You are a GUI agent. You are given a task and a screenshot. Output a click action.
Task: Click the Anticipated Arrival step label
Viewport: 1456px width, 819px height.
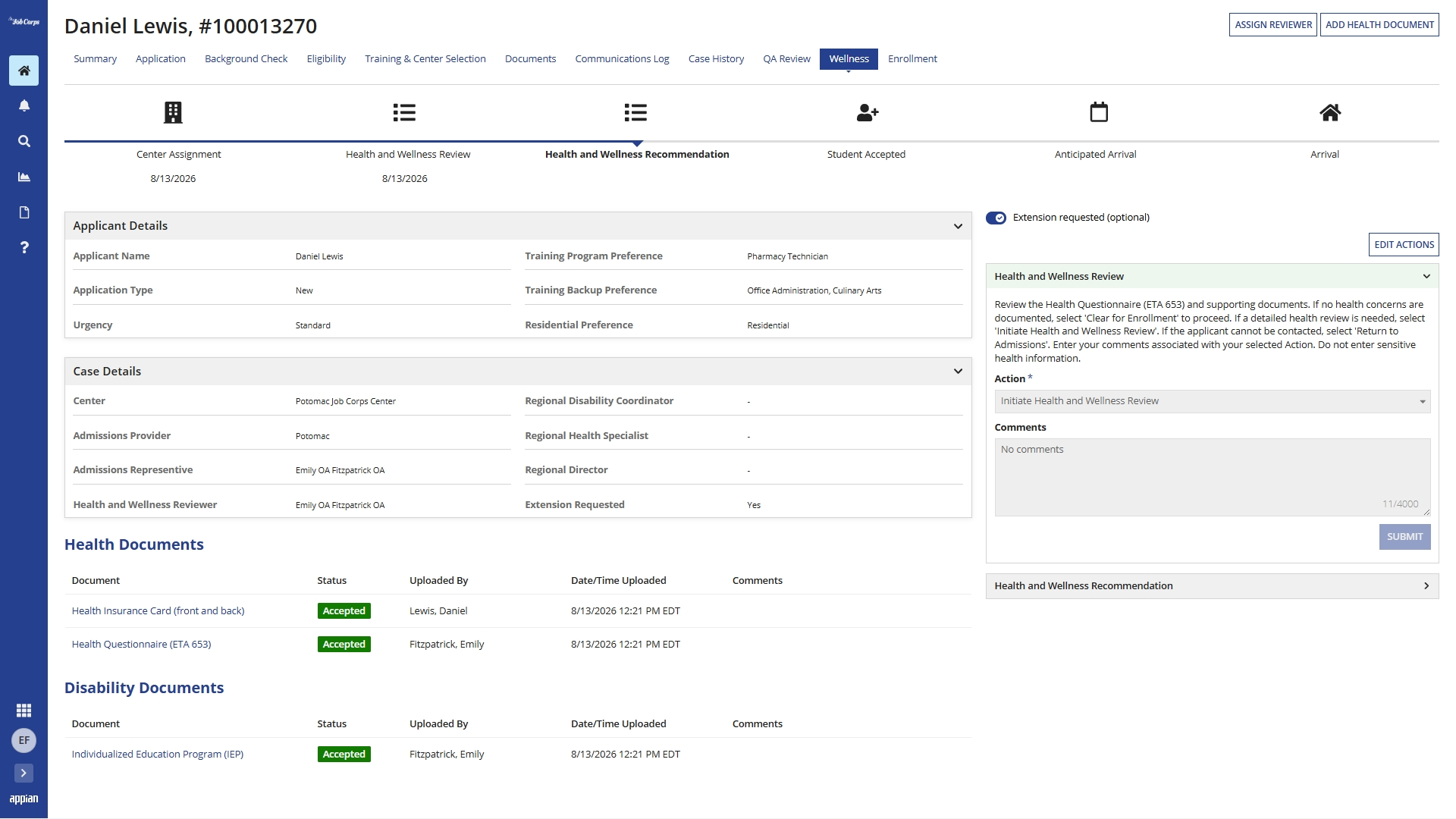pyautogui.click(x=1095, y=155)
